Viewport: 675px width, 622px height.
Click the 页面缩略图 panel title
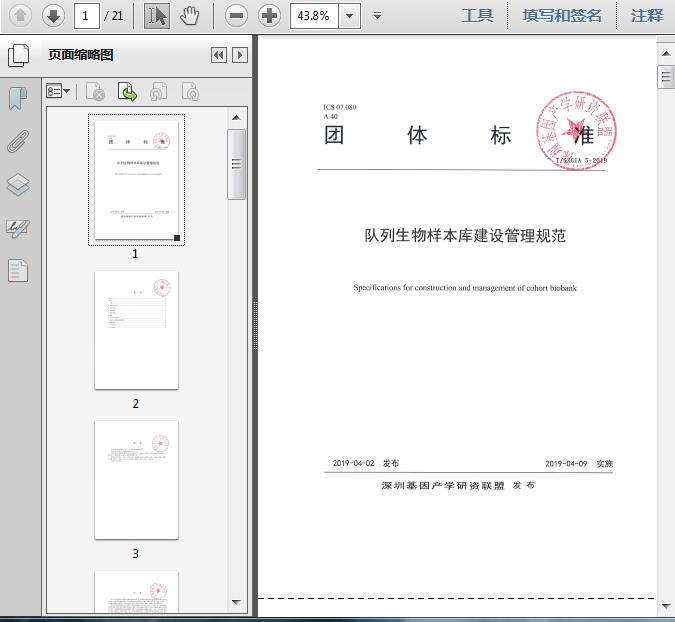pyautogui.click(x=81, y=55)
